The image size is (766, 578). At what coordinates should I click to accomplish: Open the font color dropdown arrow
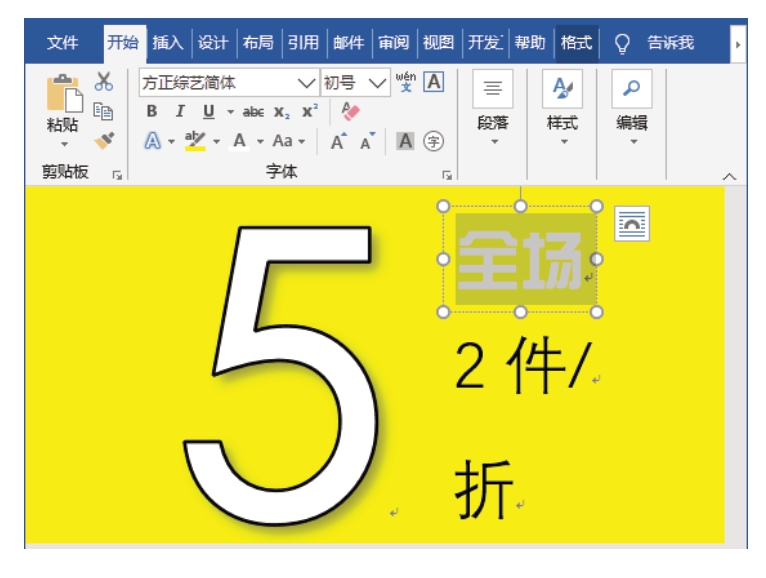(x=260, y=142)
